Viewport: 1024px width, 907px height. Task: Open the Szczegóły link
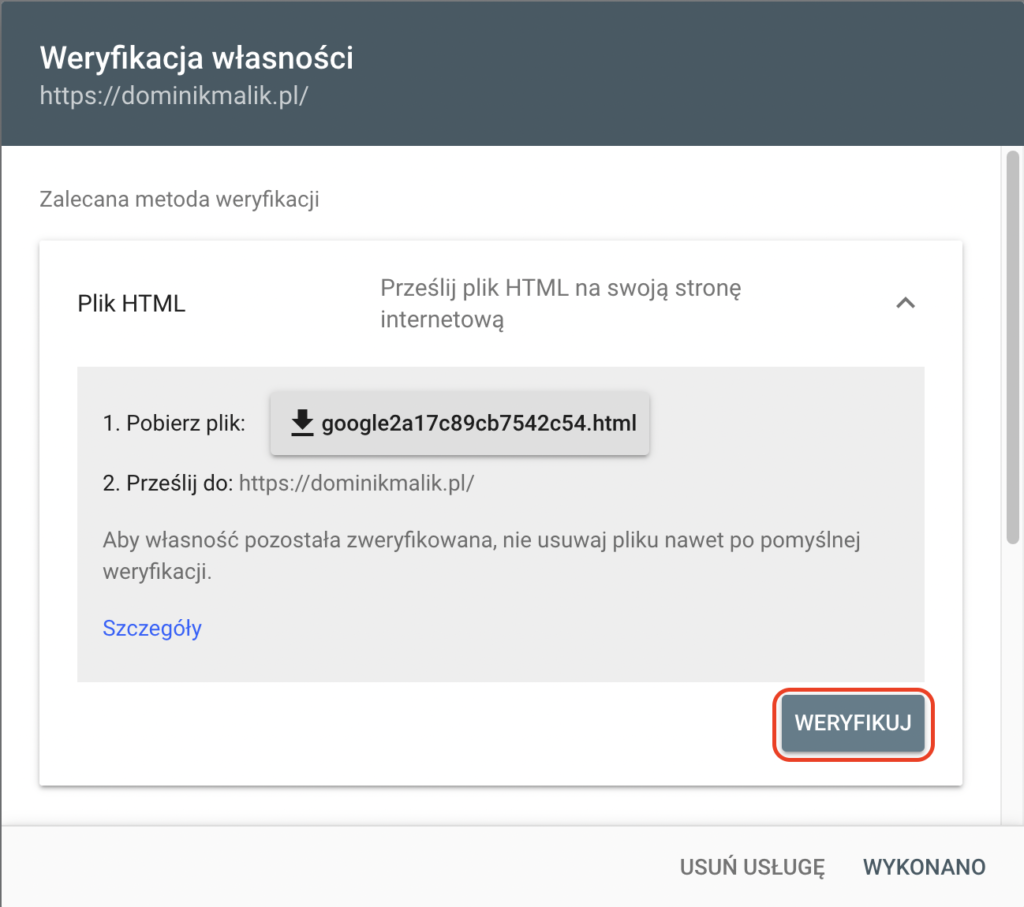pyautogui.click(x=152, y=628)
